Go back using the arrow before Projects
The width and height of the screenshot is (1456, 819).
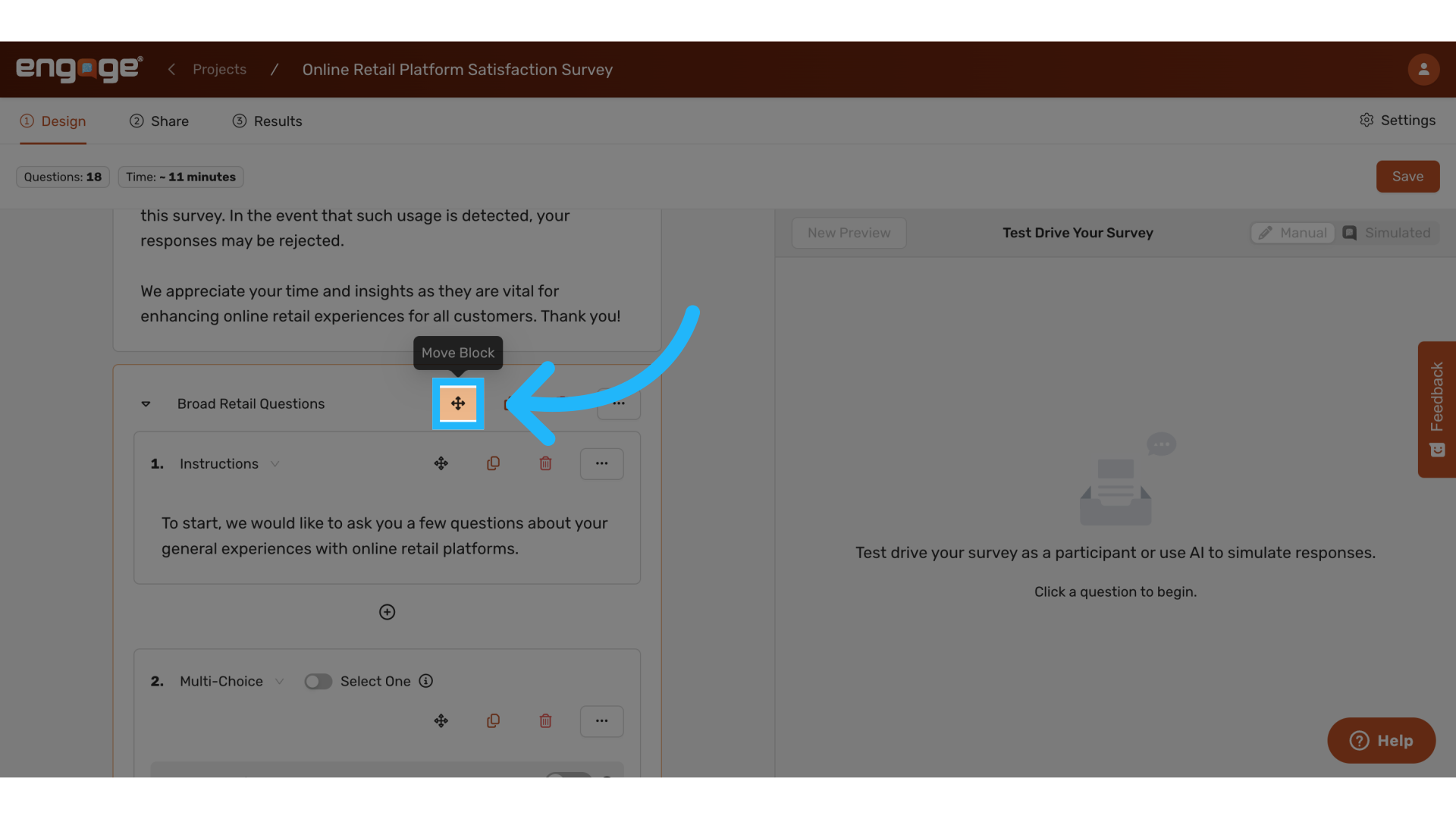tap(171, 69)
